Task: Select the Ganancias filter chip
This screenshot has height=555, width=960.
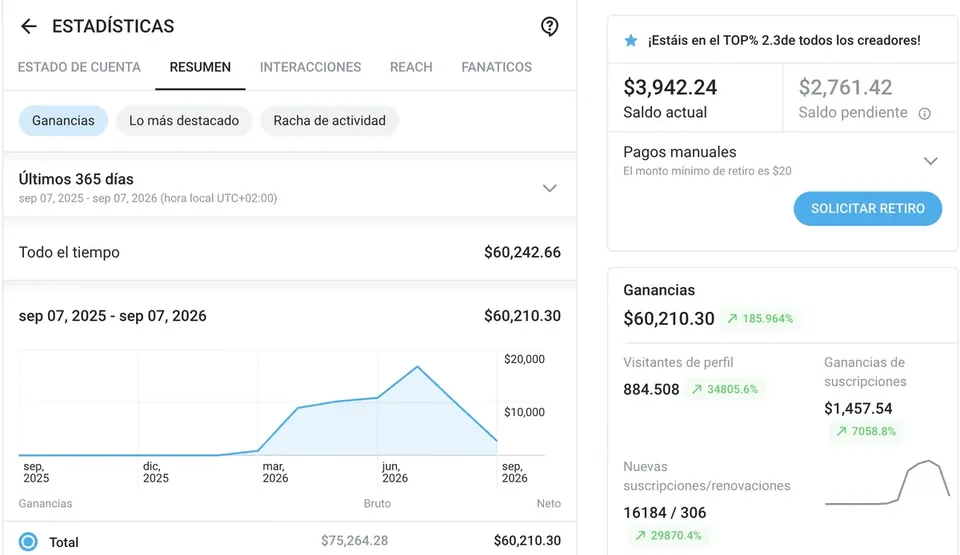Action: [63, 121]
